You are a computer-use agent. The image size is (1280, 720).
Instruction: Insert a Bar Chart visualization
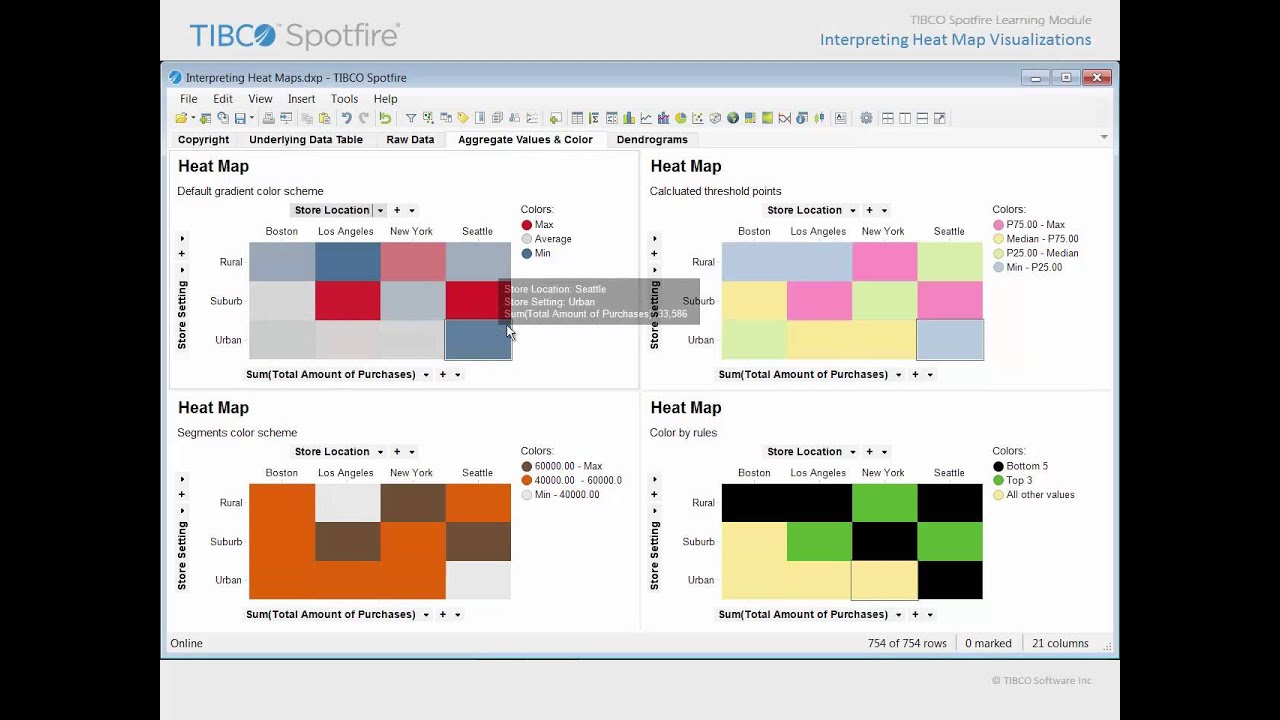coord(629,118)
